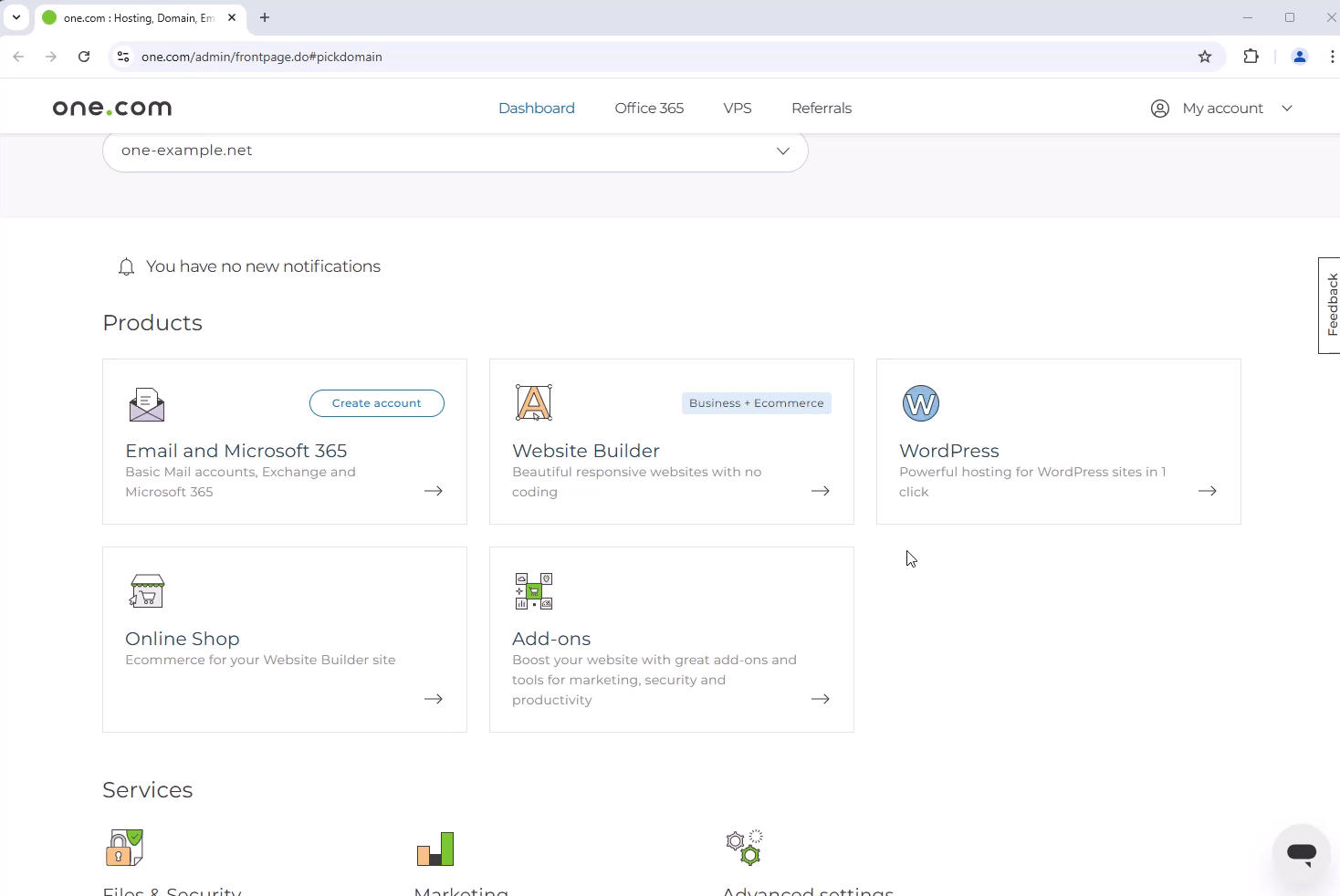The height and width of the screenshot is (896, 1340).
Task: Expand the one-example.net domain dropdown
Action: [x=455, y=151]
